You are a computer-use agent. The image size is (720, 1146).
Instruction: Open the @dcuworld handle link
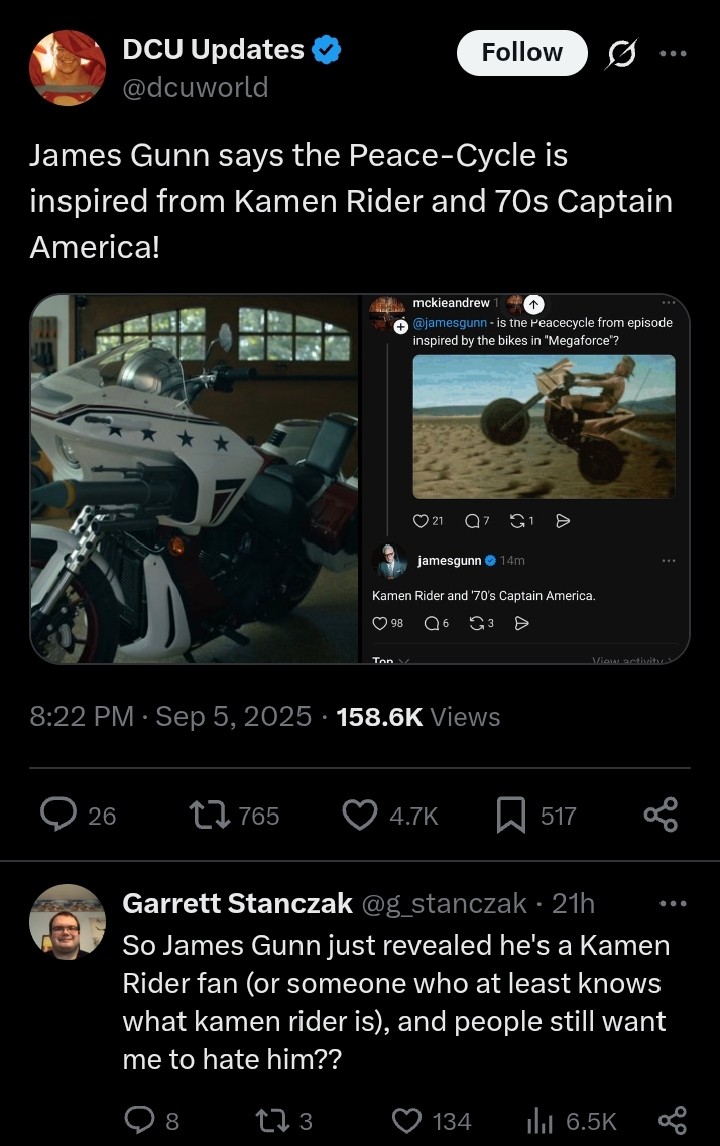click(195, 88)
